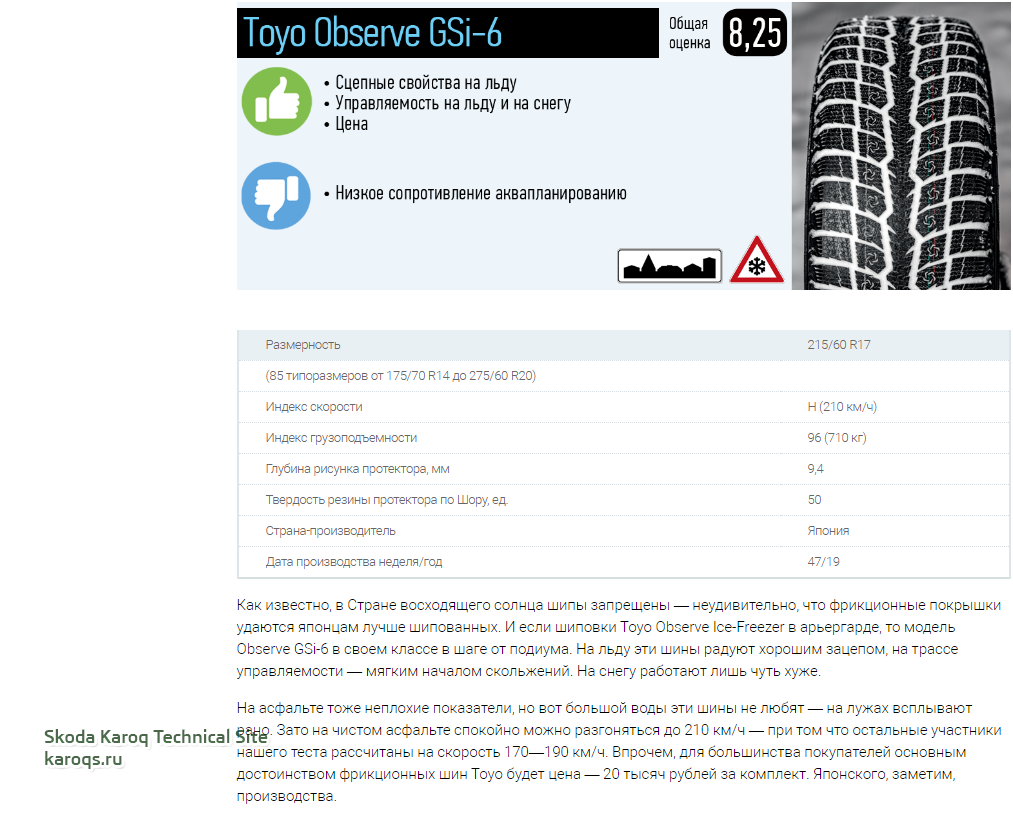Screen dimensions: 1013x815
Task: Click the paragraph beginning "На асфальте тоже"
Action: pos(619,752)
